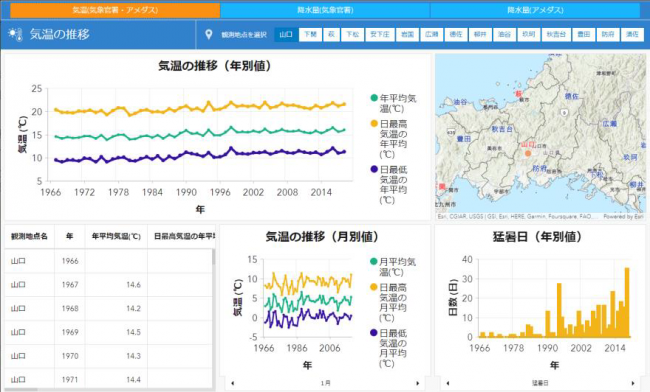650x392 pixels.
Task: Click the 徳佐 label on the map
Action: coord(572,96)
